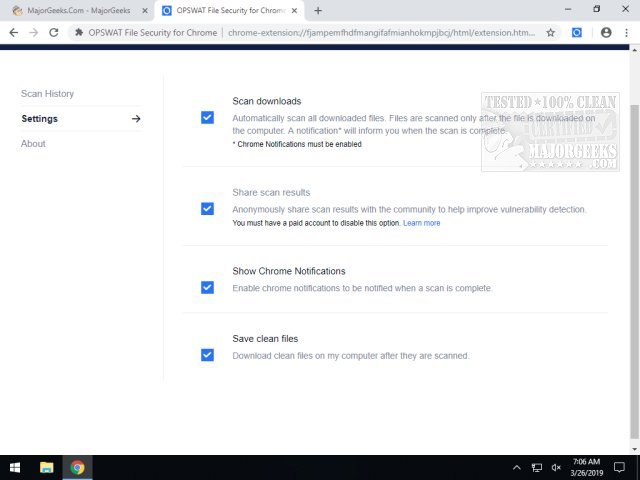Click the chrome-extension URL in address bar
Viewport: 640px width, 480px height.
(381, 33)
